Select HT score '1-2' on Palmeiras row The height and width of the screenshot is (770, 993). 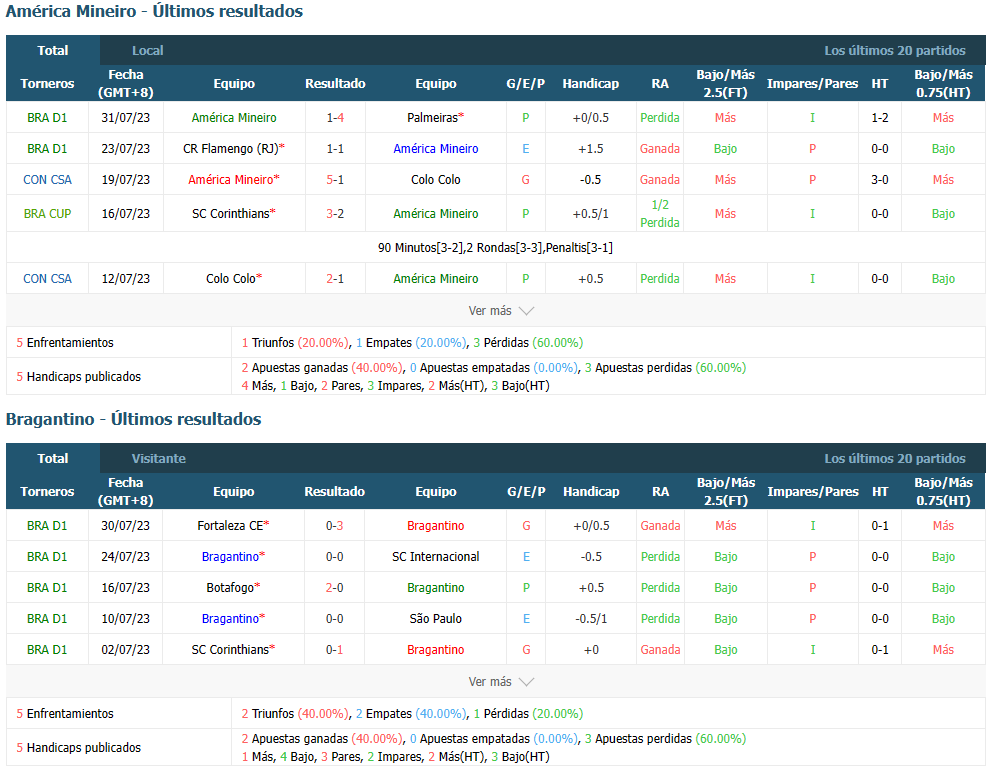pos(880,117)
